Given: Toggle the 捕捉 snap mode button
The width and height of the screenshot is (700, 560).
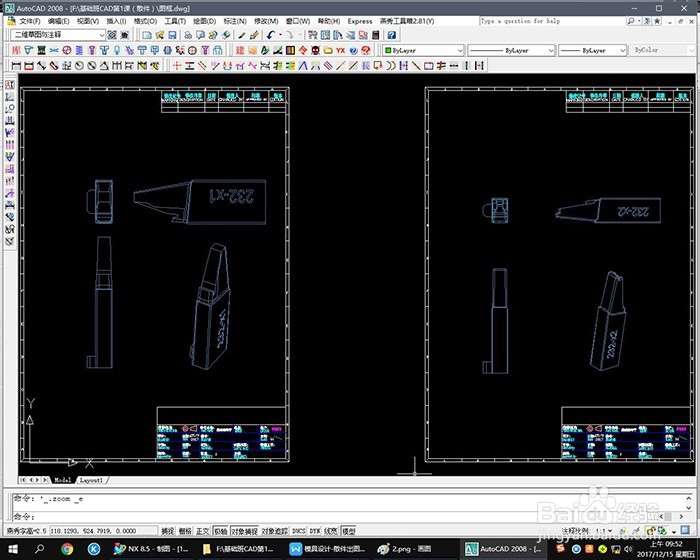Looking at the screenshot, I should pyautogui.click(x=167, y=531).
